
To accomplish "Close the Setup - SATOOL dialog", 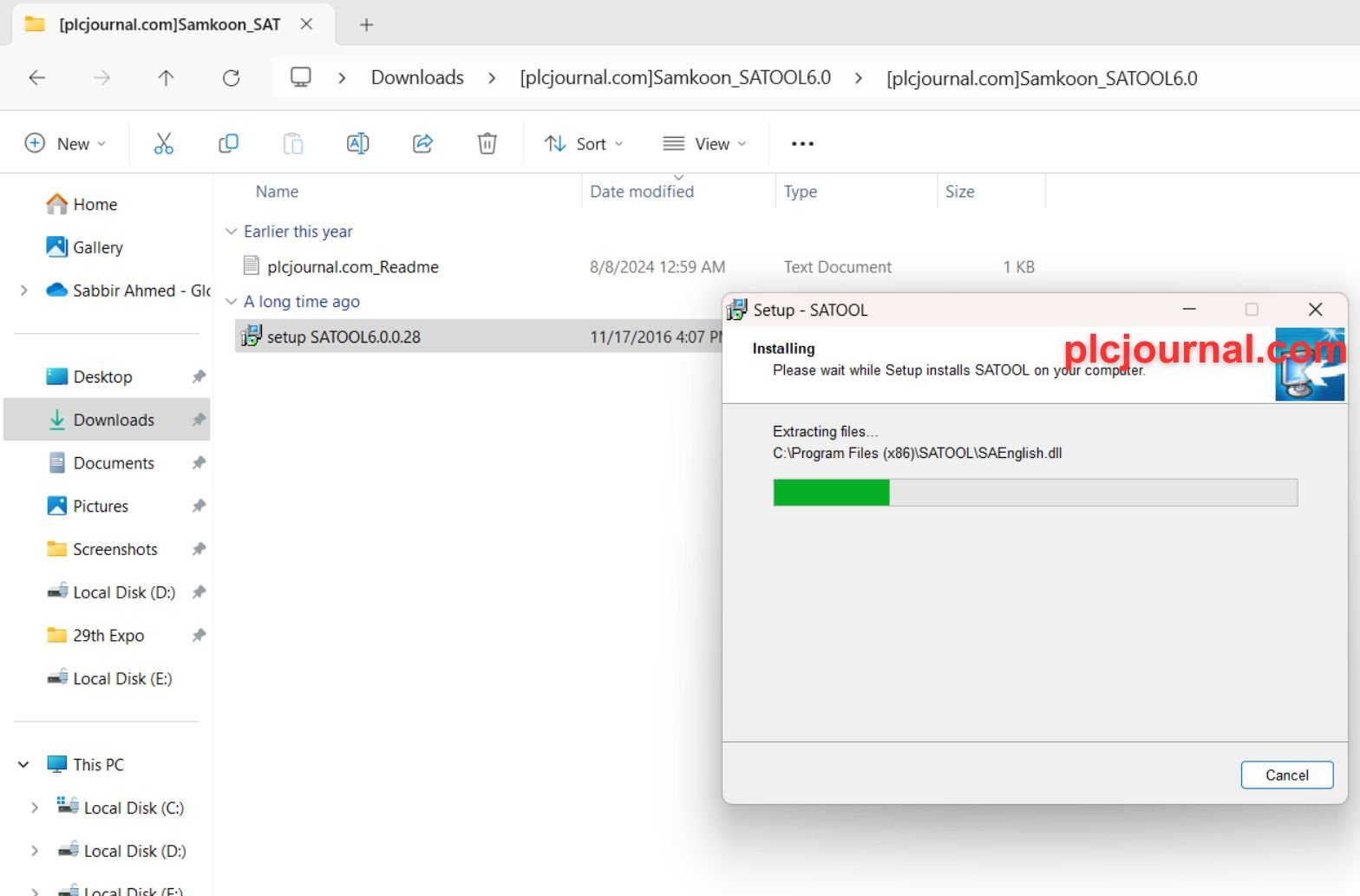I will pyautogui.click(x=1315, y=309).
